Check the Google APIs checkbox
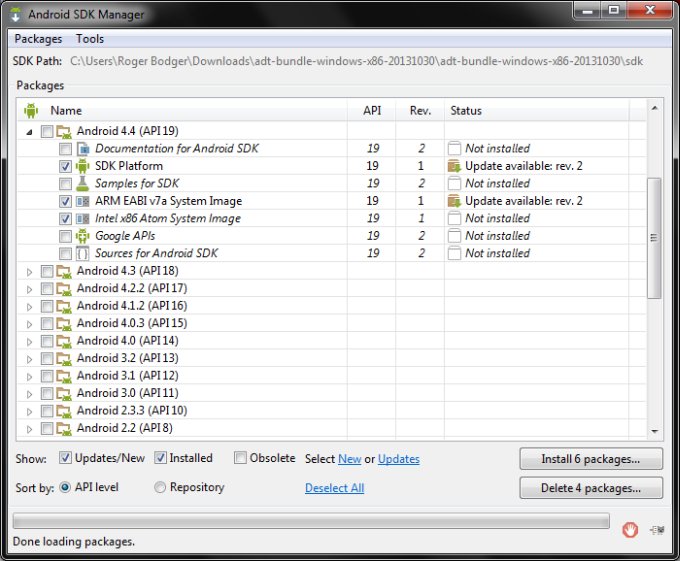The height and width of the screenshot is (561, 680). tap(65, 236)
